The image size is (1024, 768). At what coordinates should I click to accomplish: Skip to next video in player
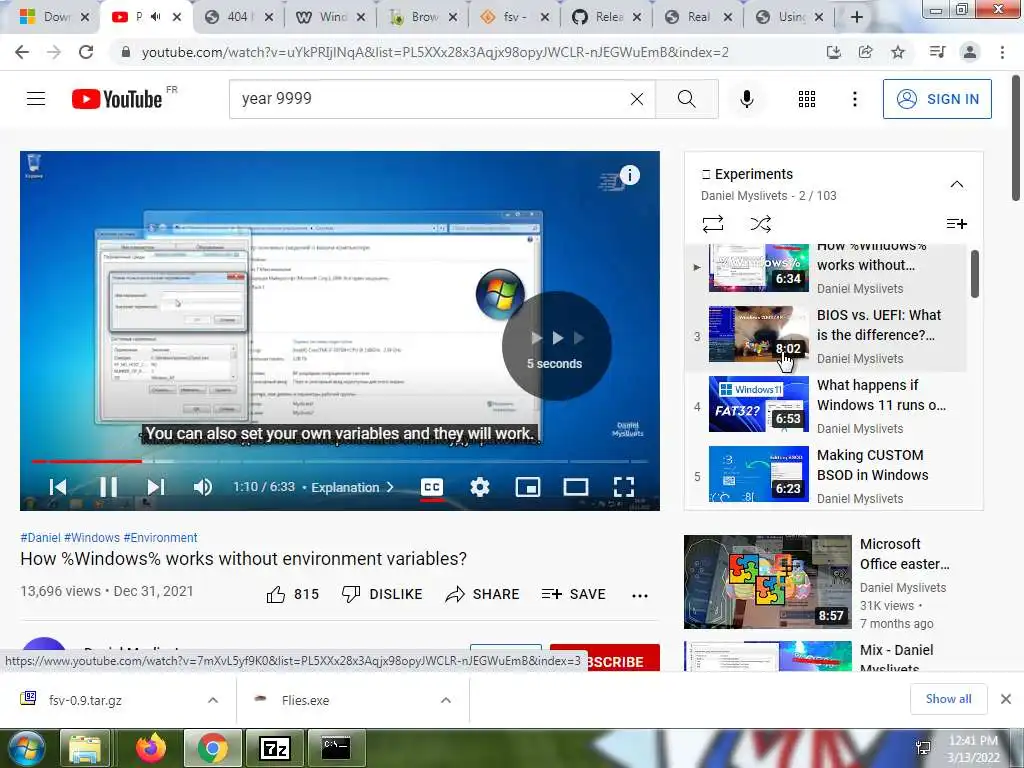155,487
